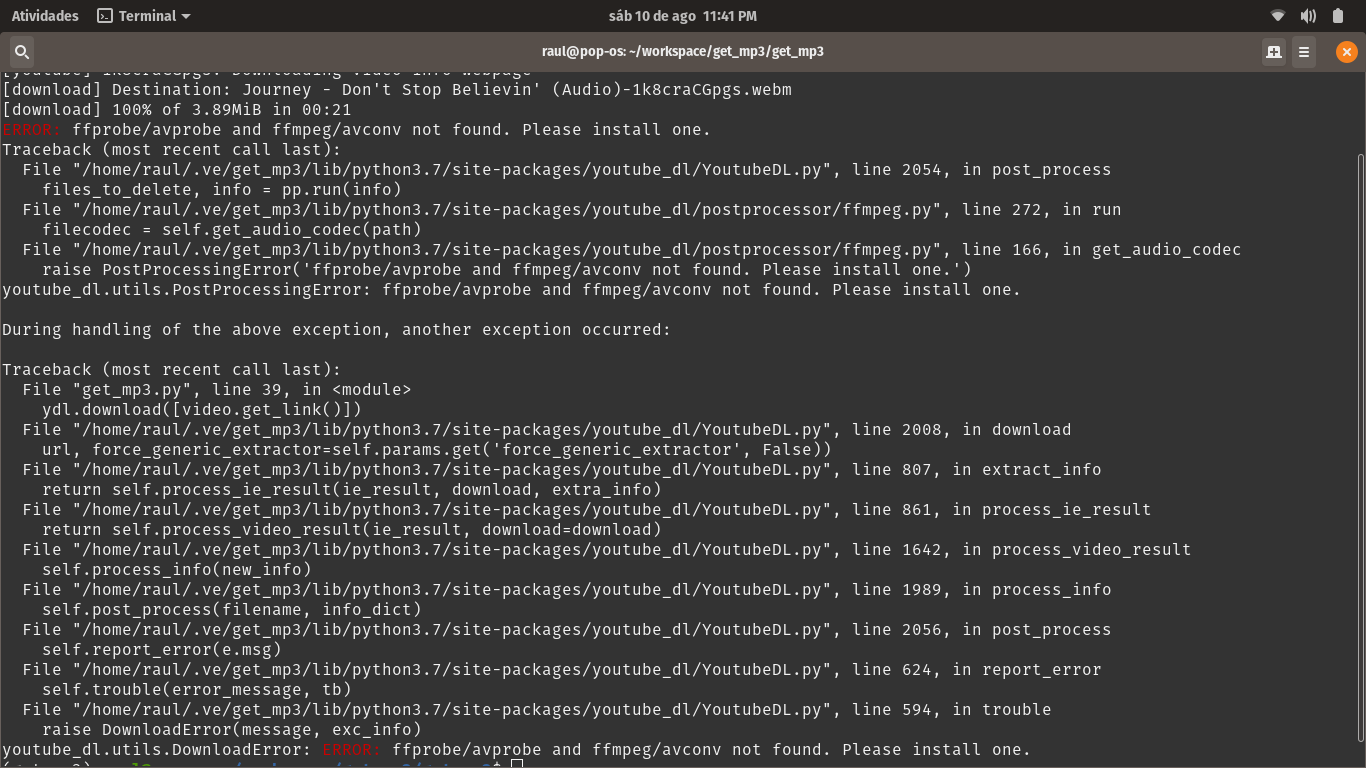Click the window title raul@pop-os
Screen dimensions: 1366x768
click(x=683, y=52)
